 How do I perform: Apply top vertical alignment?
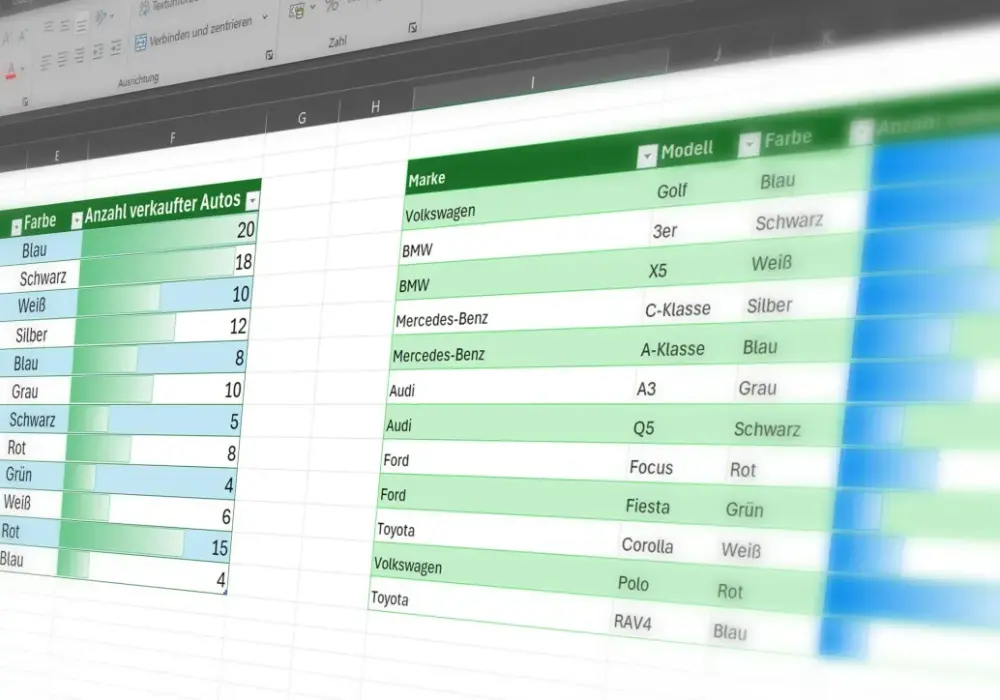(x=49, y=27)
